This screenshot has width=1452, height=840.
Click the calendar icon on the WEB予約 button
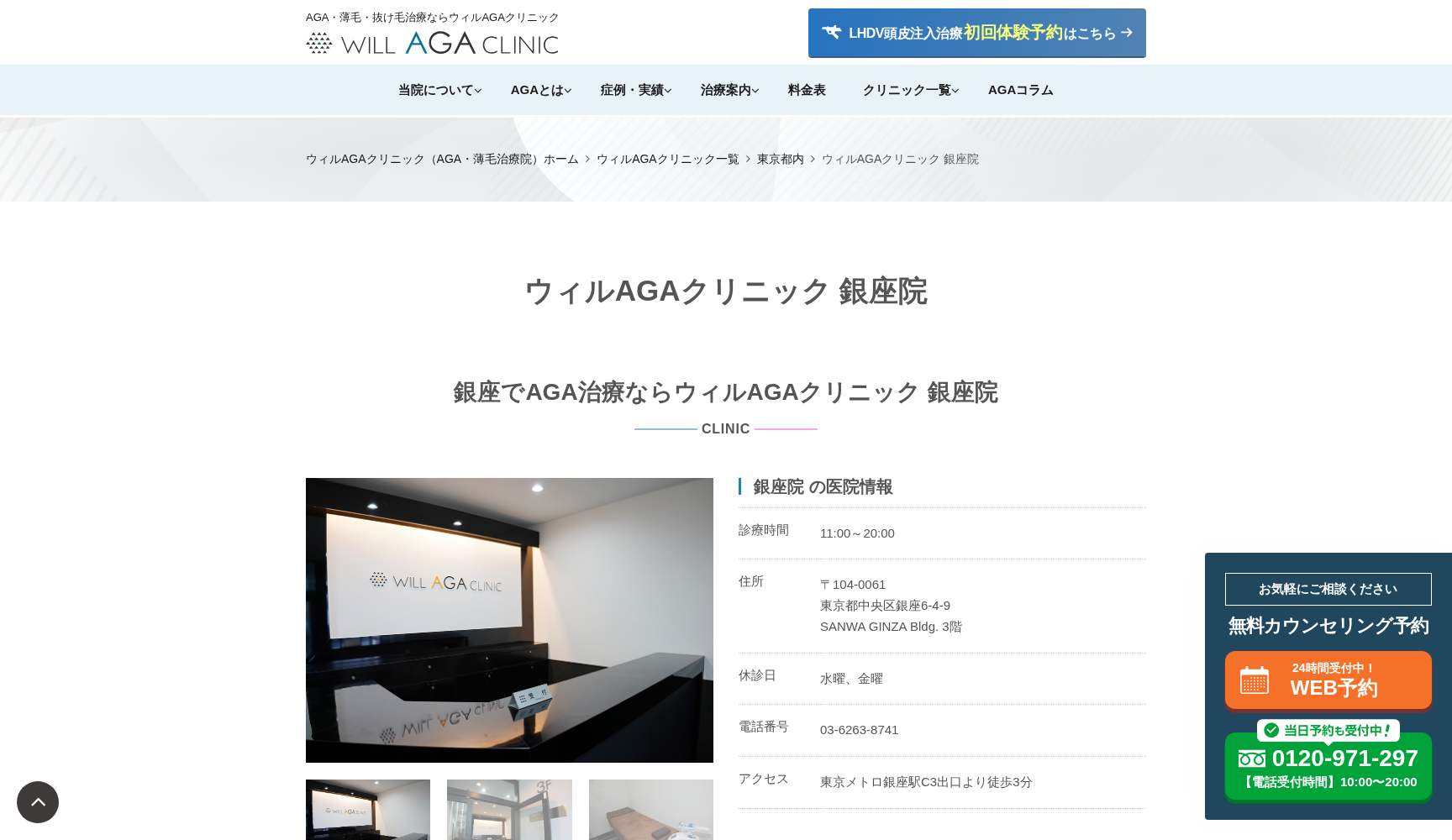point(1254,680)
